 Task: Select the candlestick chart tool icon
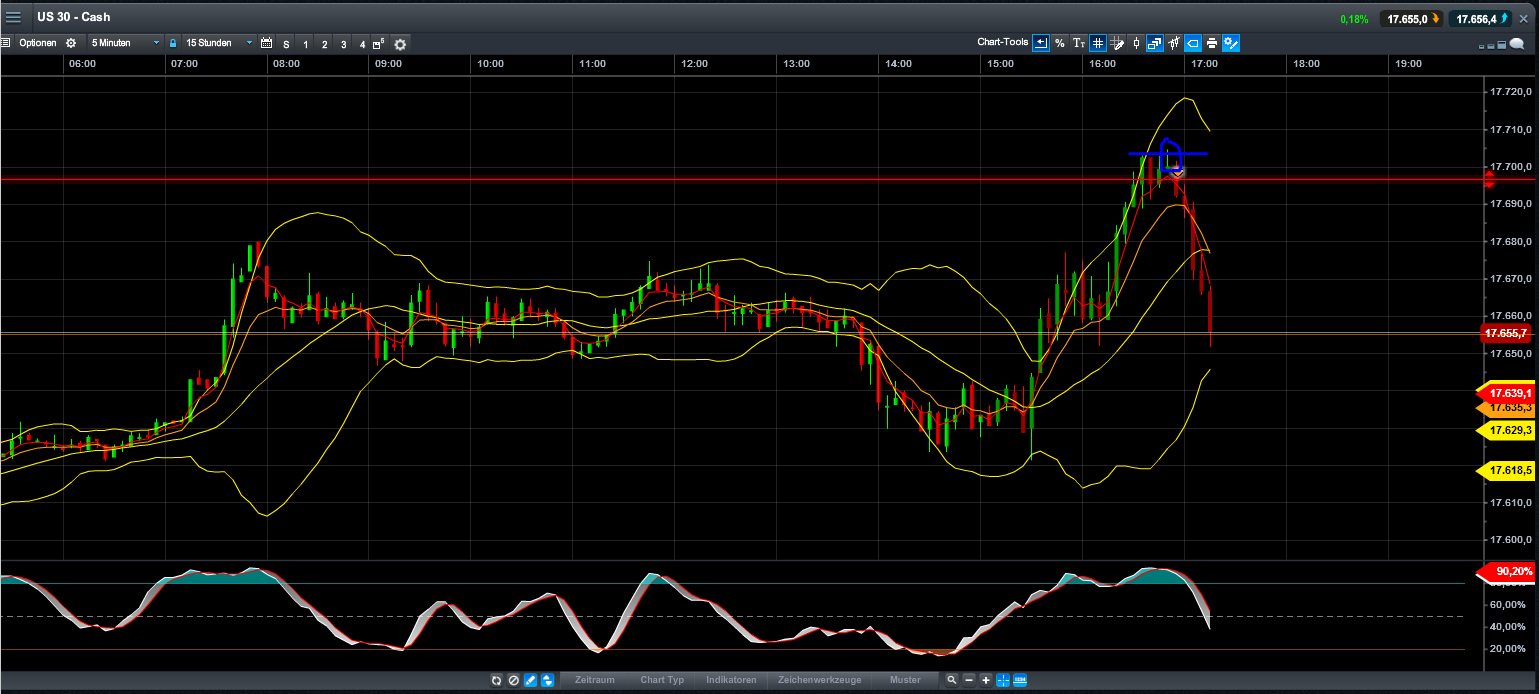[1136, 43]
